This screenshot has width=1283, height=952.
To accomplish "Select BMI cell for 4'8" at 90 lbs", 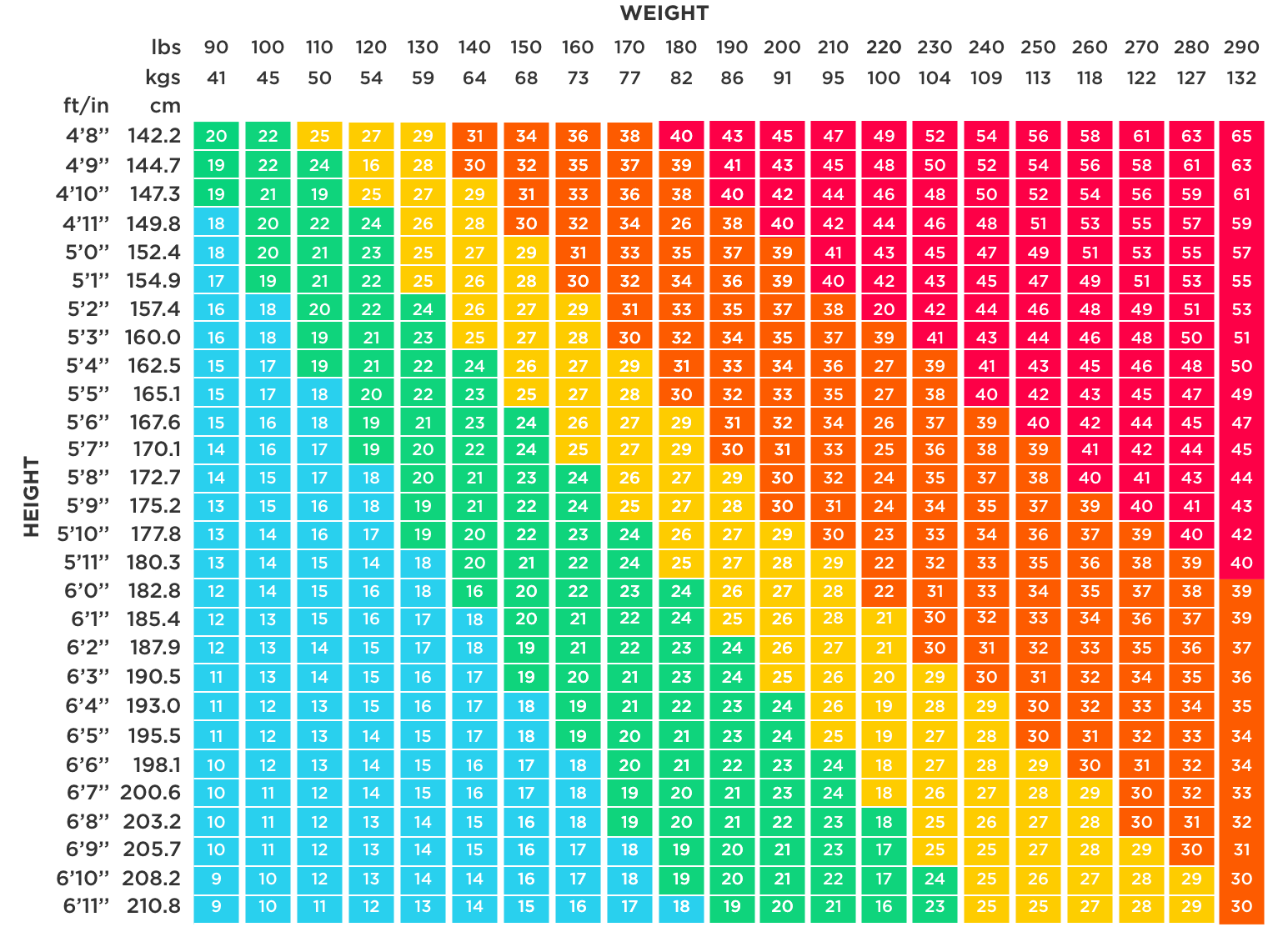I will point(216,136).
